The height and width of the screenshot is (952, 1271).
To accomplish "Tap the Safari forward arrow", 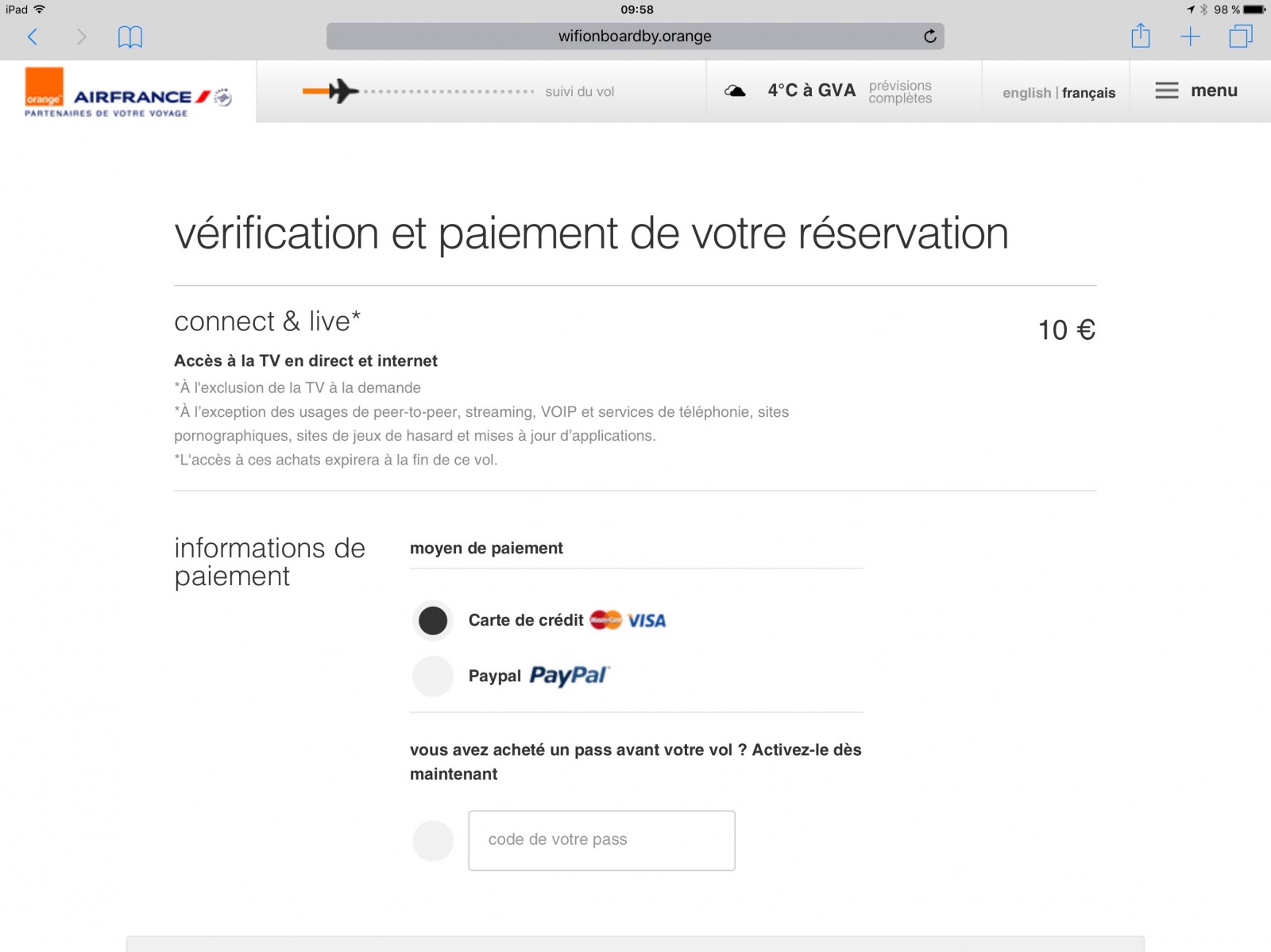I will [81, 37].
